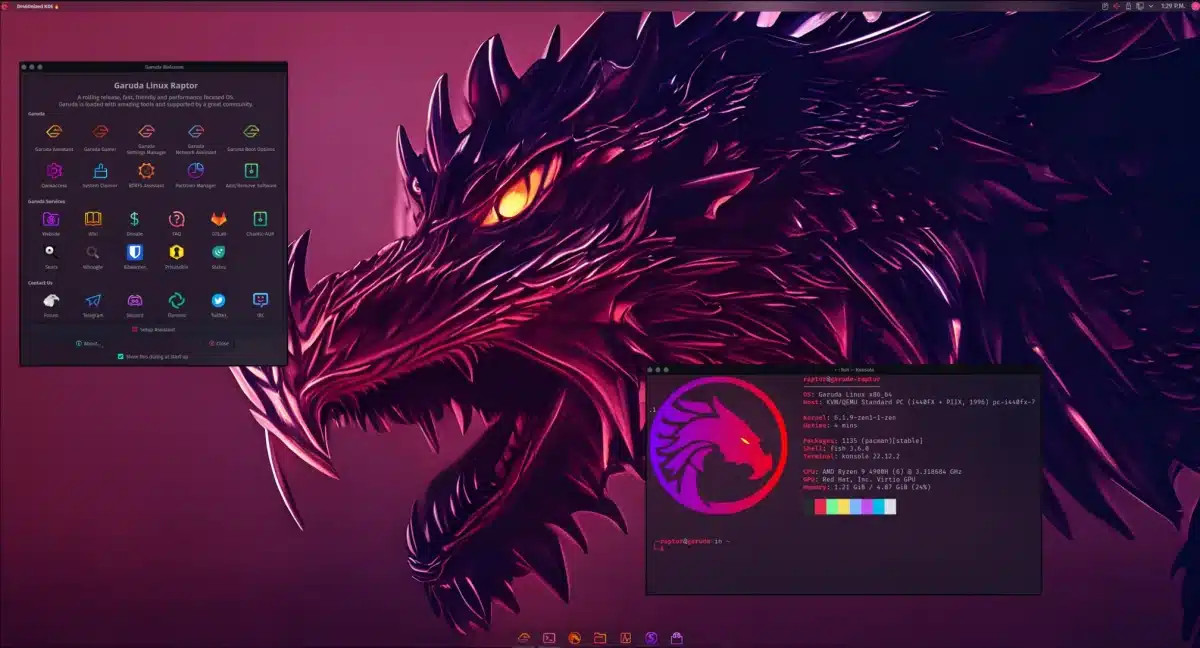1200x648 pixels.
Task: Visit Garuda's GitLab page
Action: (x=221, y=220)
